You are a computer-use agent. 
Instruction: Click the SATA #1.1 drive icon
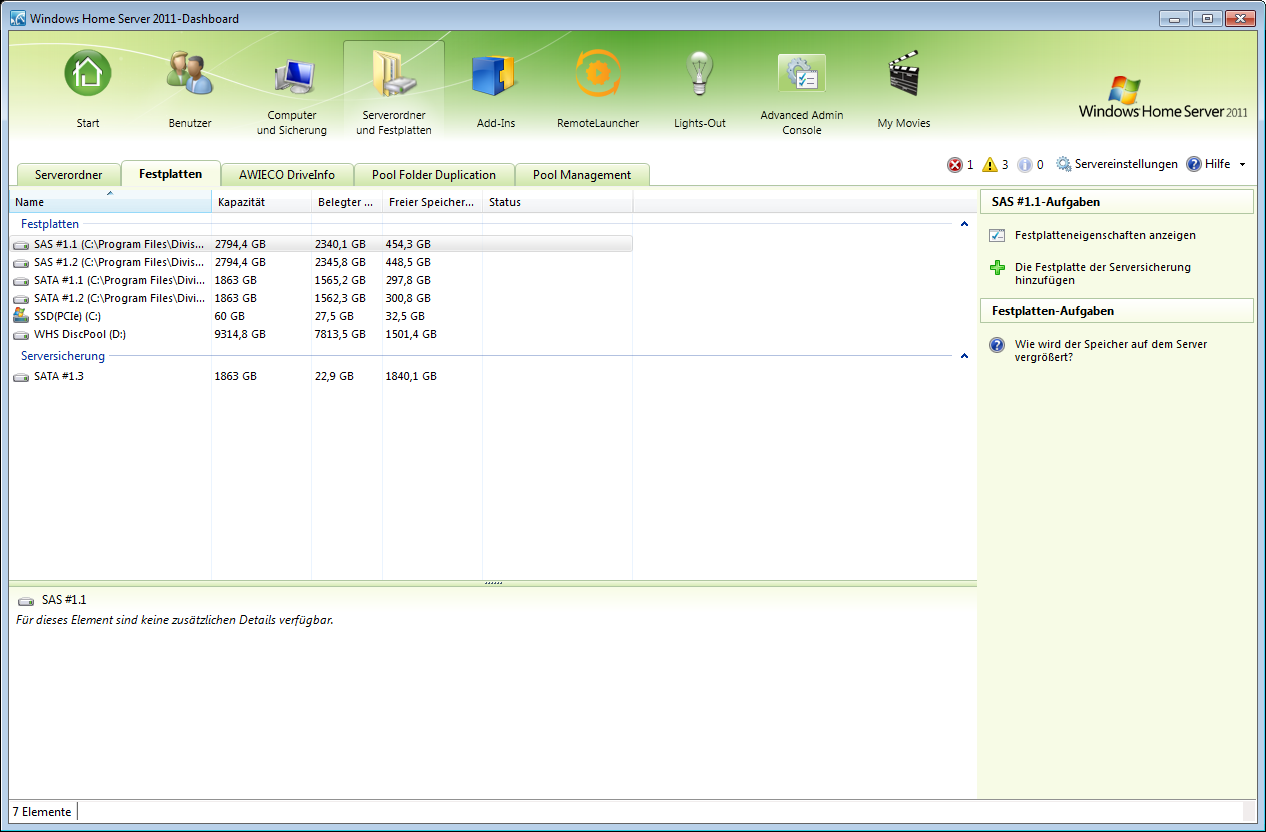pos(22,280)
